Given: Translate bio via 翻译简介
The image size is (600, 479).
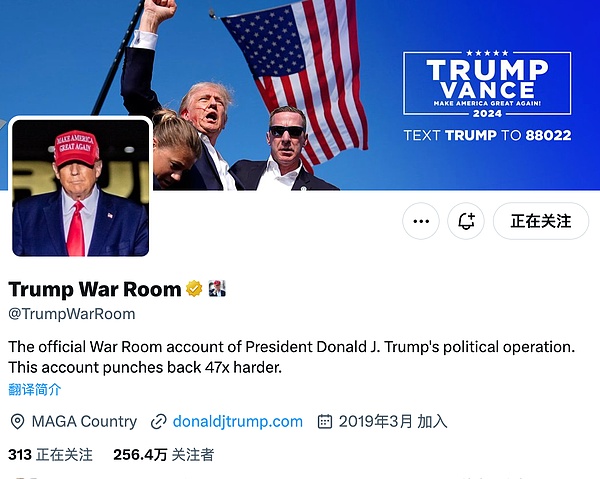Looking at the screenshot, I should (x=35, y=389).
